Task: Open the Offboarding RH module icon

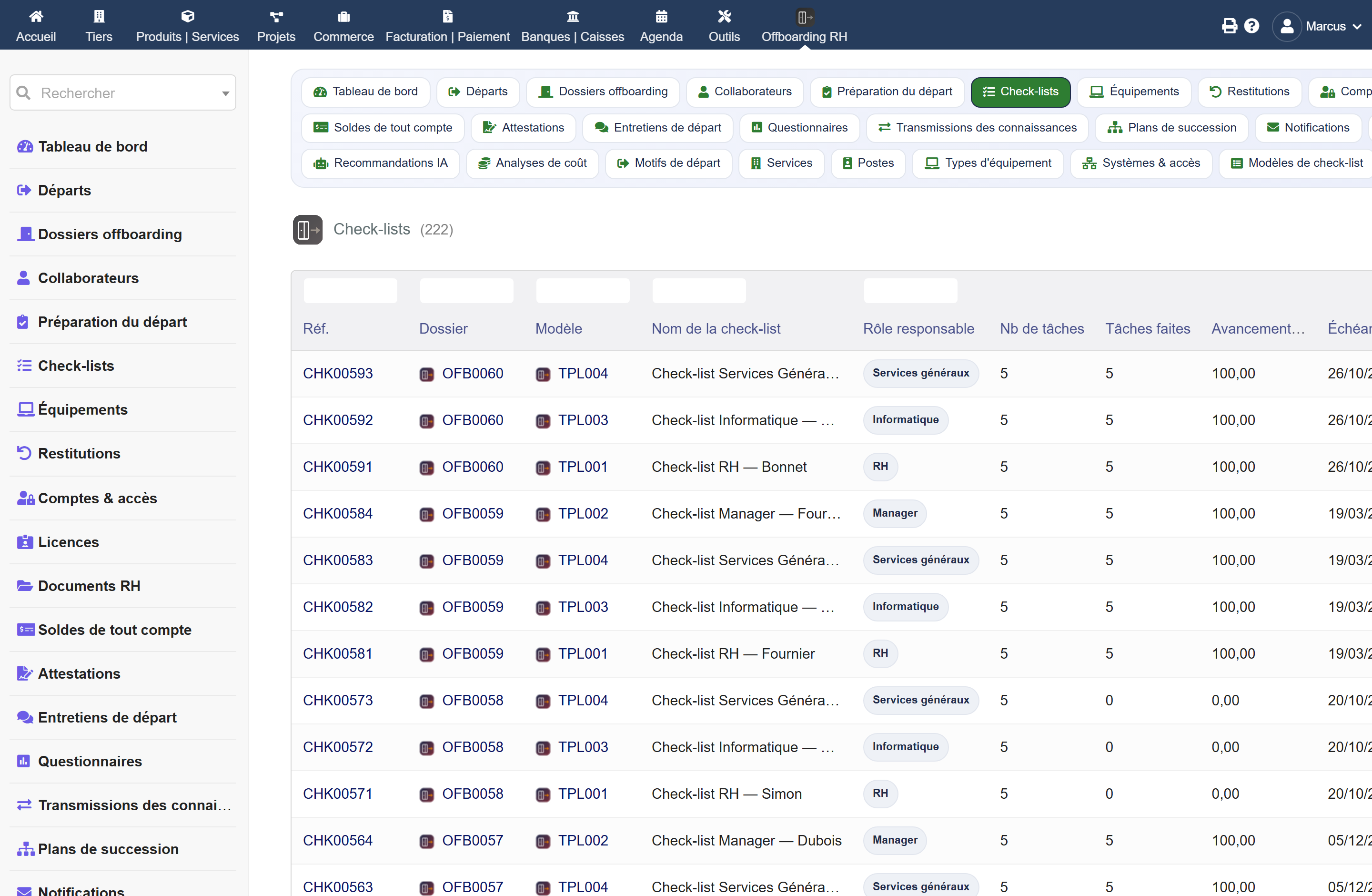Action: click(804, 17)
